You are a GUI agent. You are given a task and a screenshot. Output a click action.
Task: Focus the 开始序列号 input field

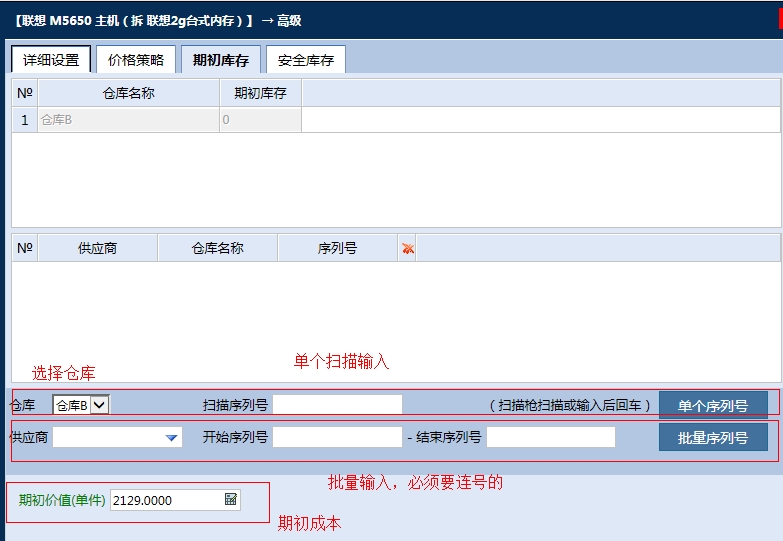(337, 437)
